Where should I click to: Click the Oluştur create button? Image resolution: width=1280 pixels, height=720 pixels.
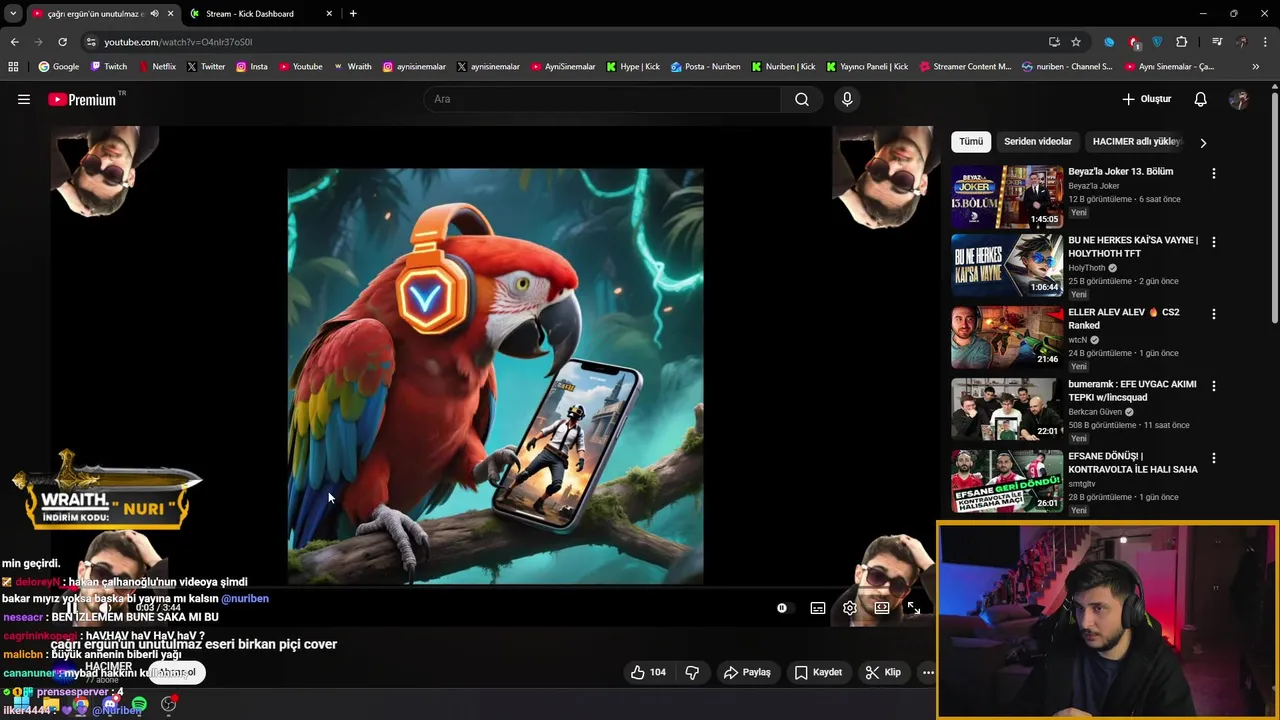tap(1146, 99)
